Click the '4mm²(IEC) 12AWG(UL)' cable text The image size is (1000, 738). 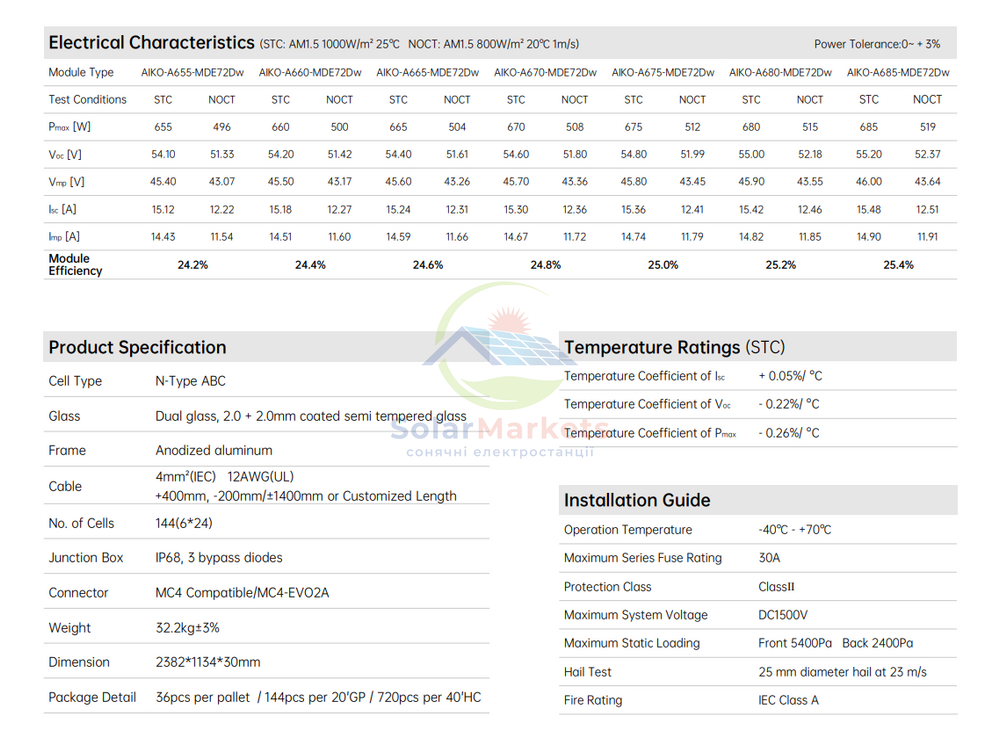[224, 477]
